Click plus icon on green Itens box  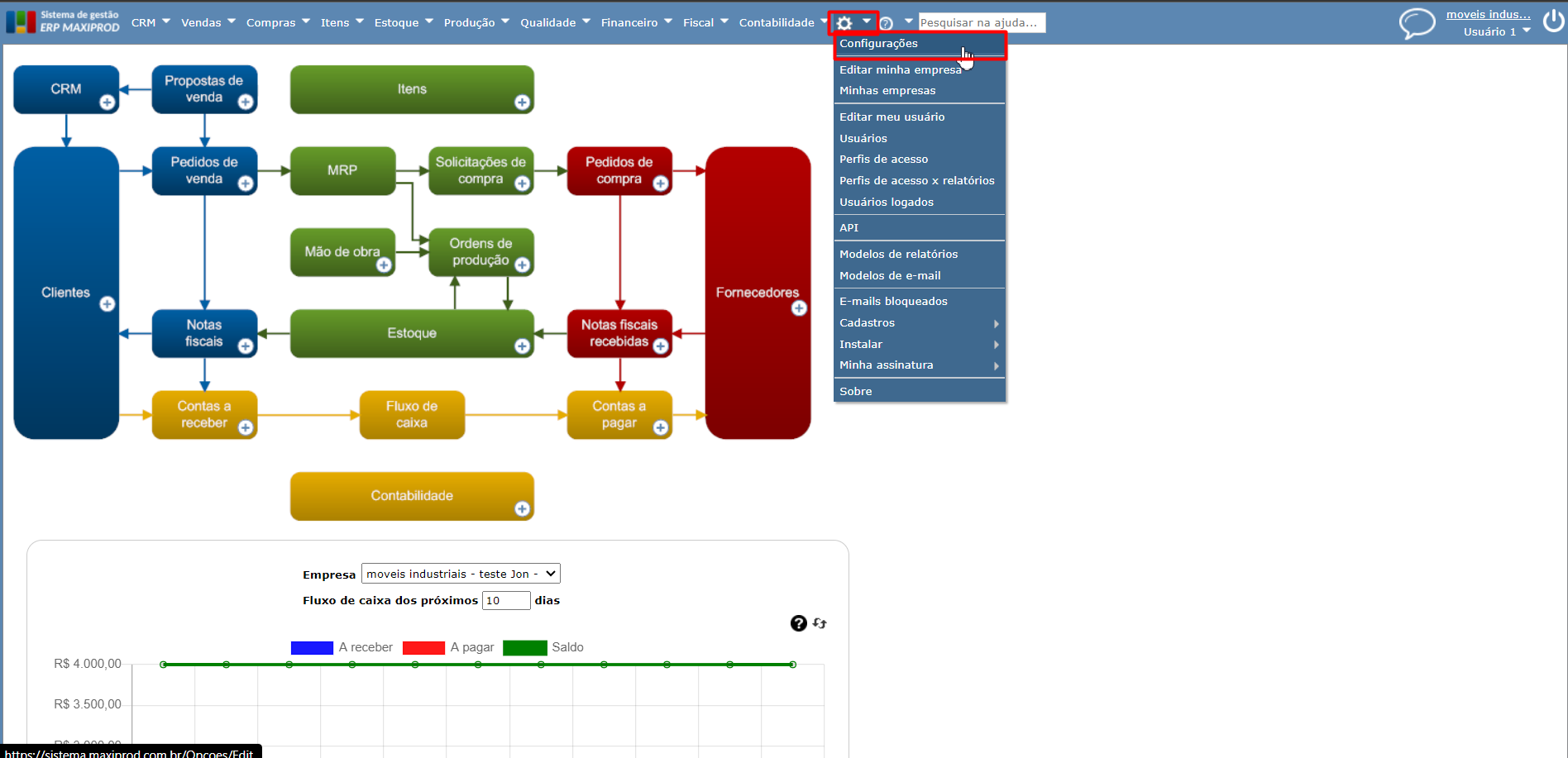pyautogui.click(x=523, y=102)
